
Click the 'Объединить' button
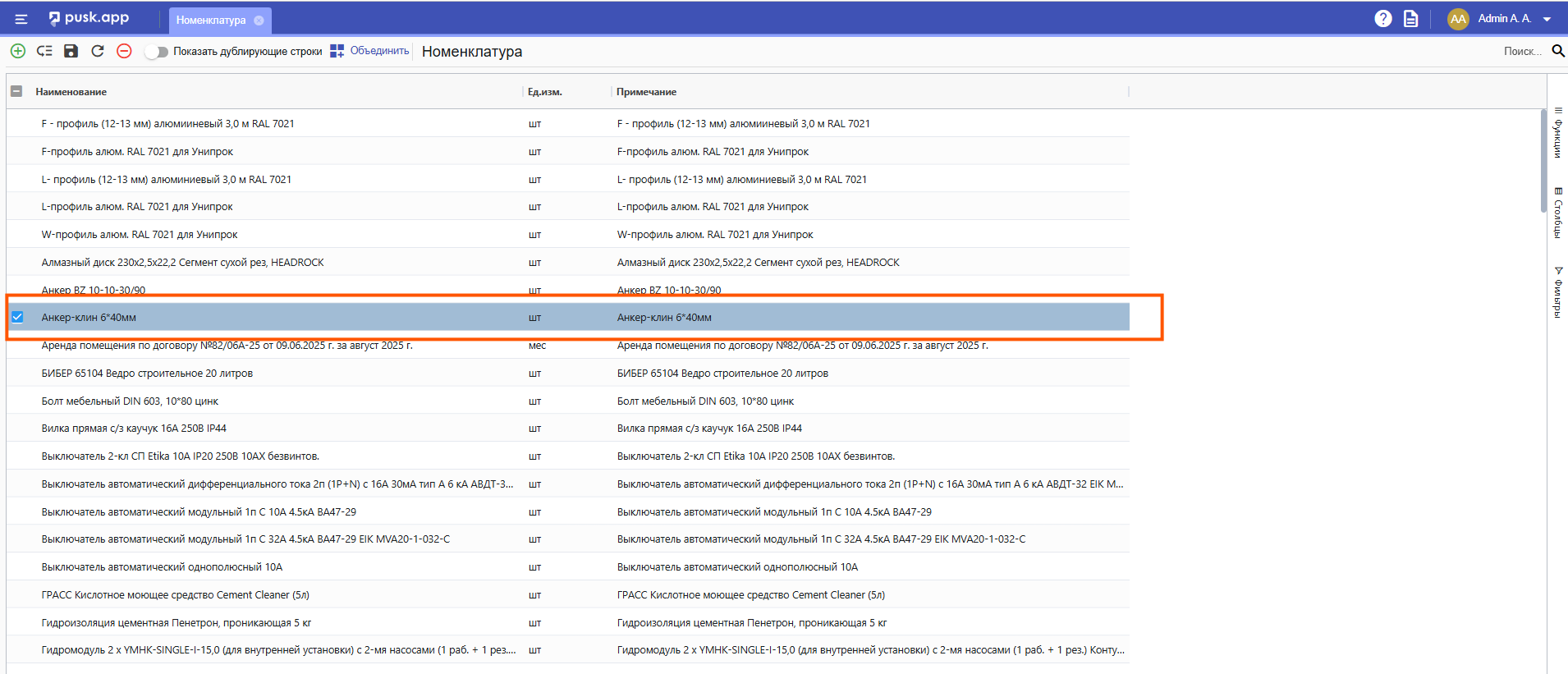point(369,51)
